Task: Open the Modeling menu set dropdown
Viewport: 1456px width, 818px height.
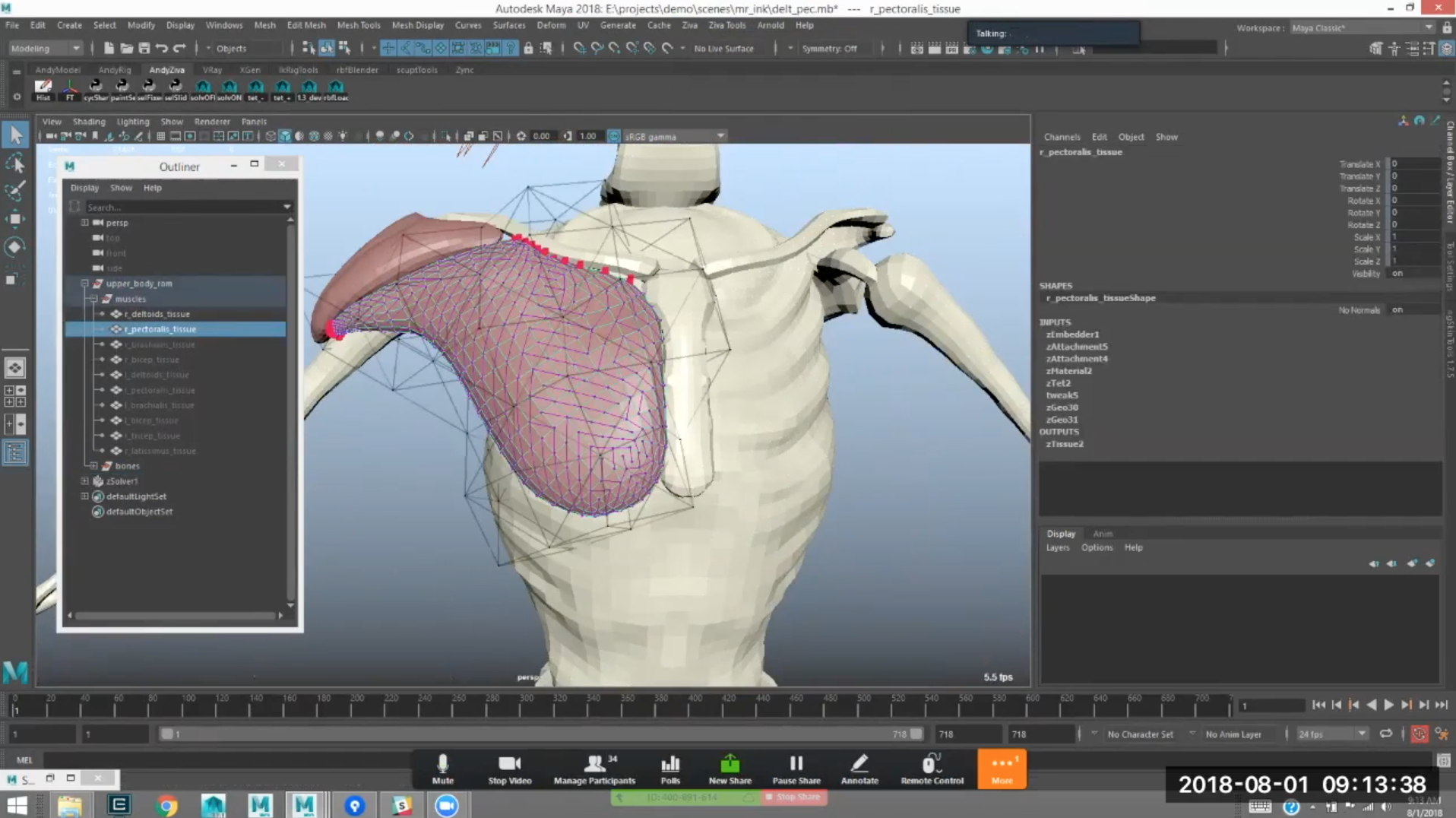Action: (46, 49)
